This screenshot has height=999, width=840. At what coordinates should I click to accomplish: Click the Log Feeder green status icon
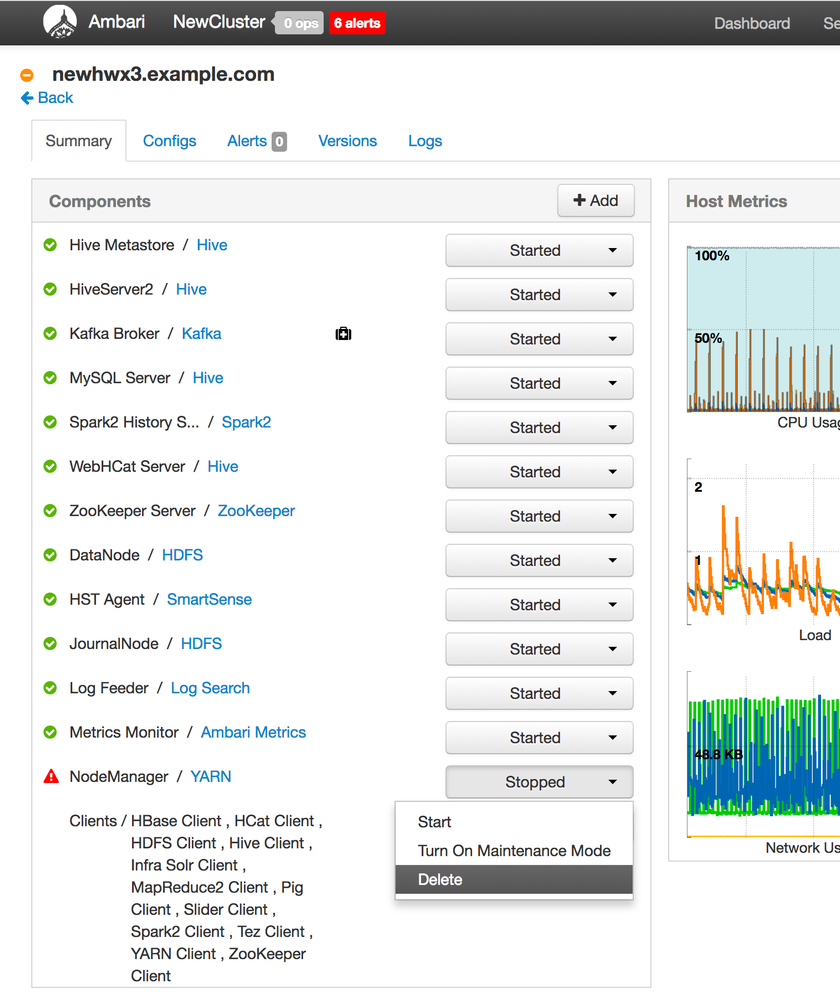50,687
